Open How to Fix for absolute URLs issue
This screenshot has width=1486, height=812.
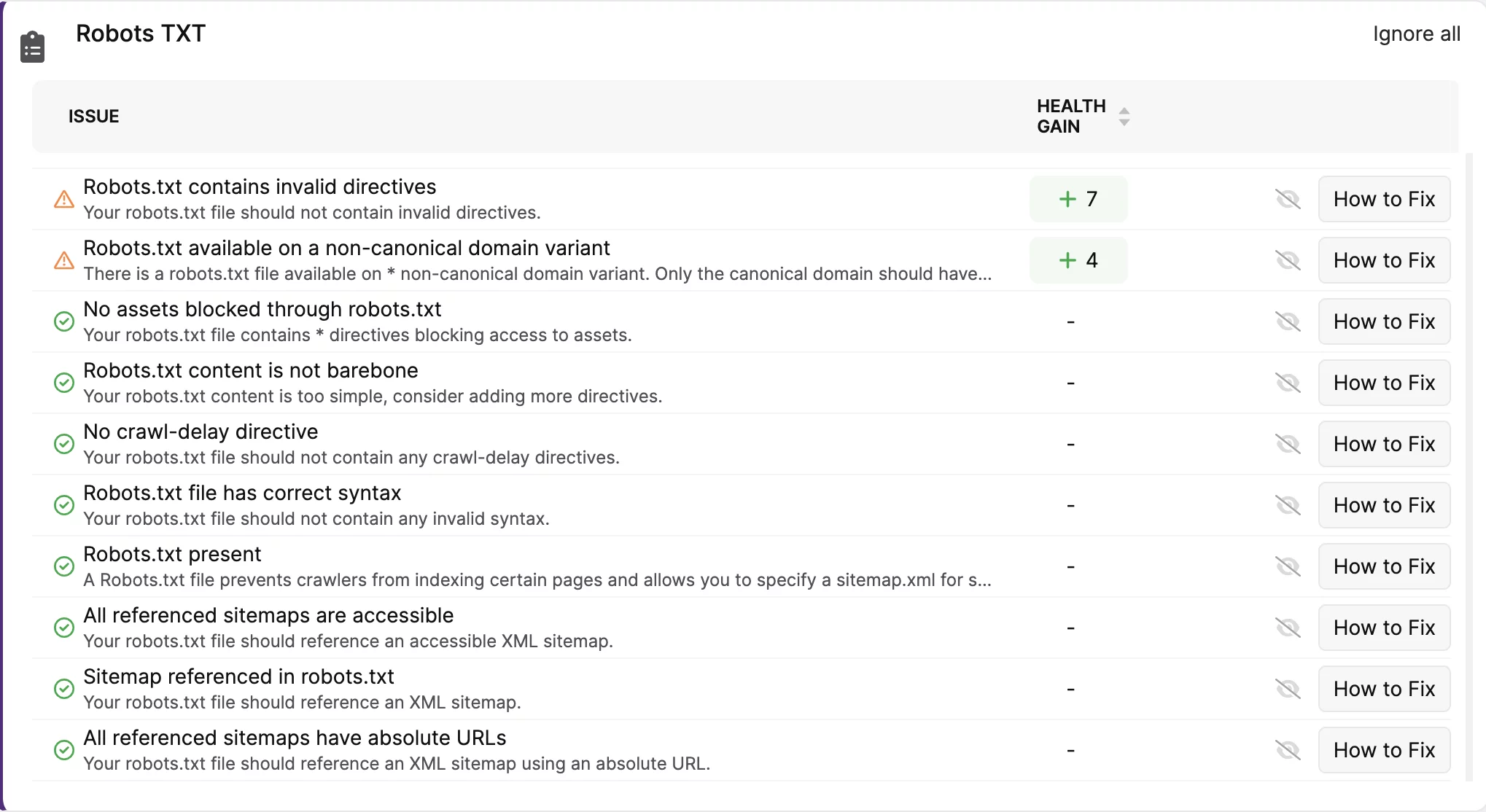(x=1383, y=750)
